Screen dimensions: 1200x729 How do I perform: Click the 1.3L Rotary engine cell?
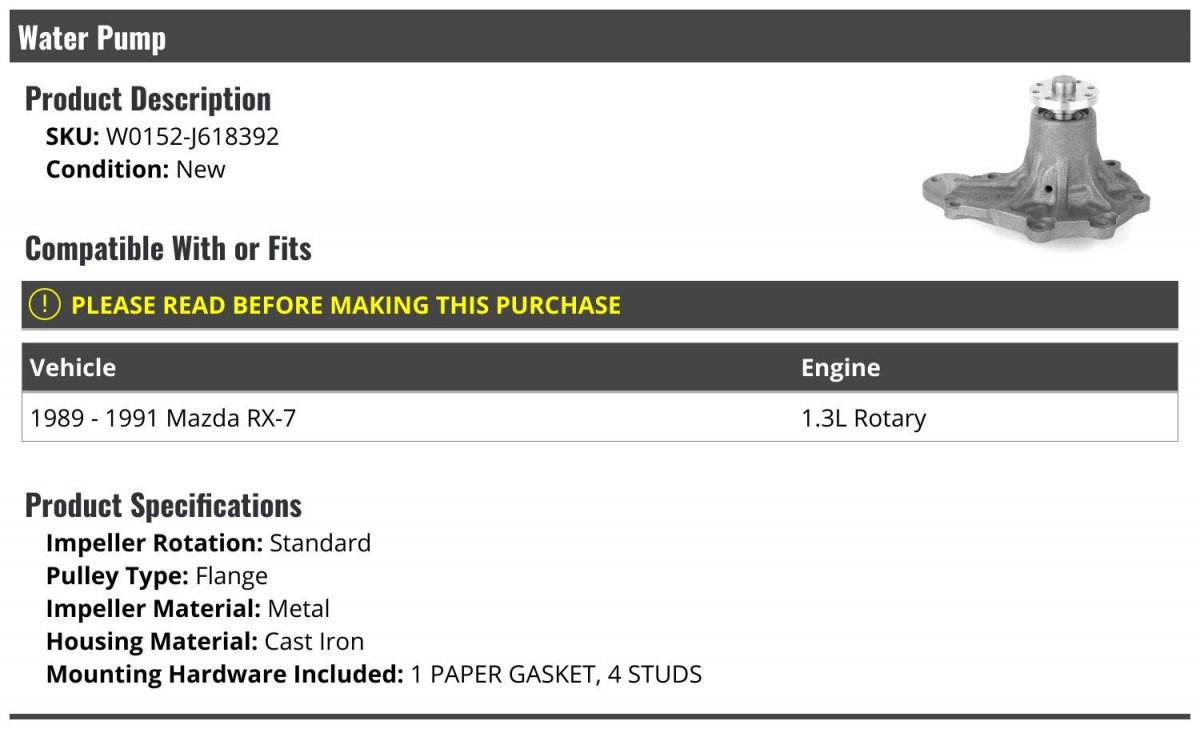pos(864,418)
